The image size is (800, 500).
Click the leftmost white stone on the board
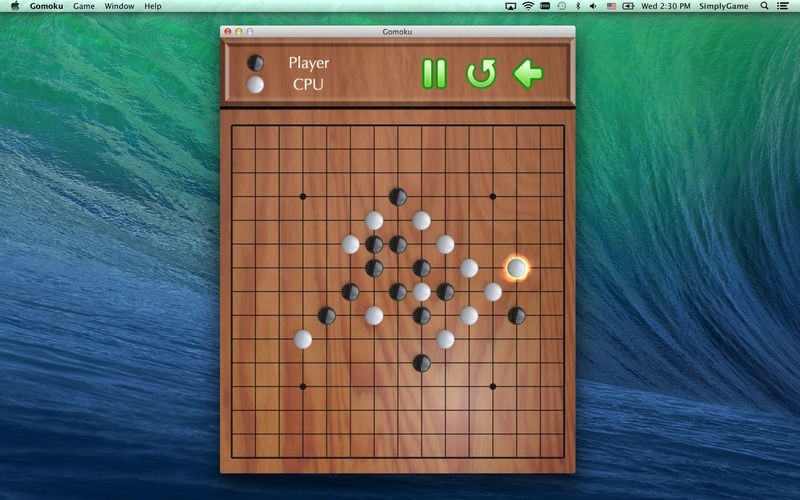pos(302,339)
